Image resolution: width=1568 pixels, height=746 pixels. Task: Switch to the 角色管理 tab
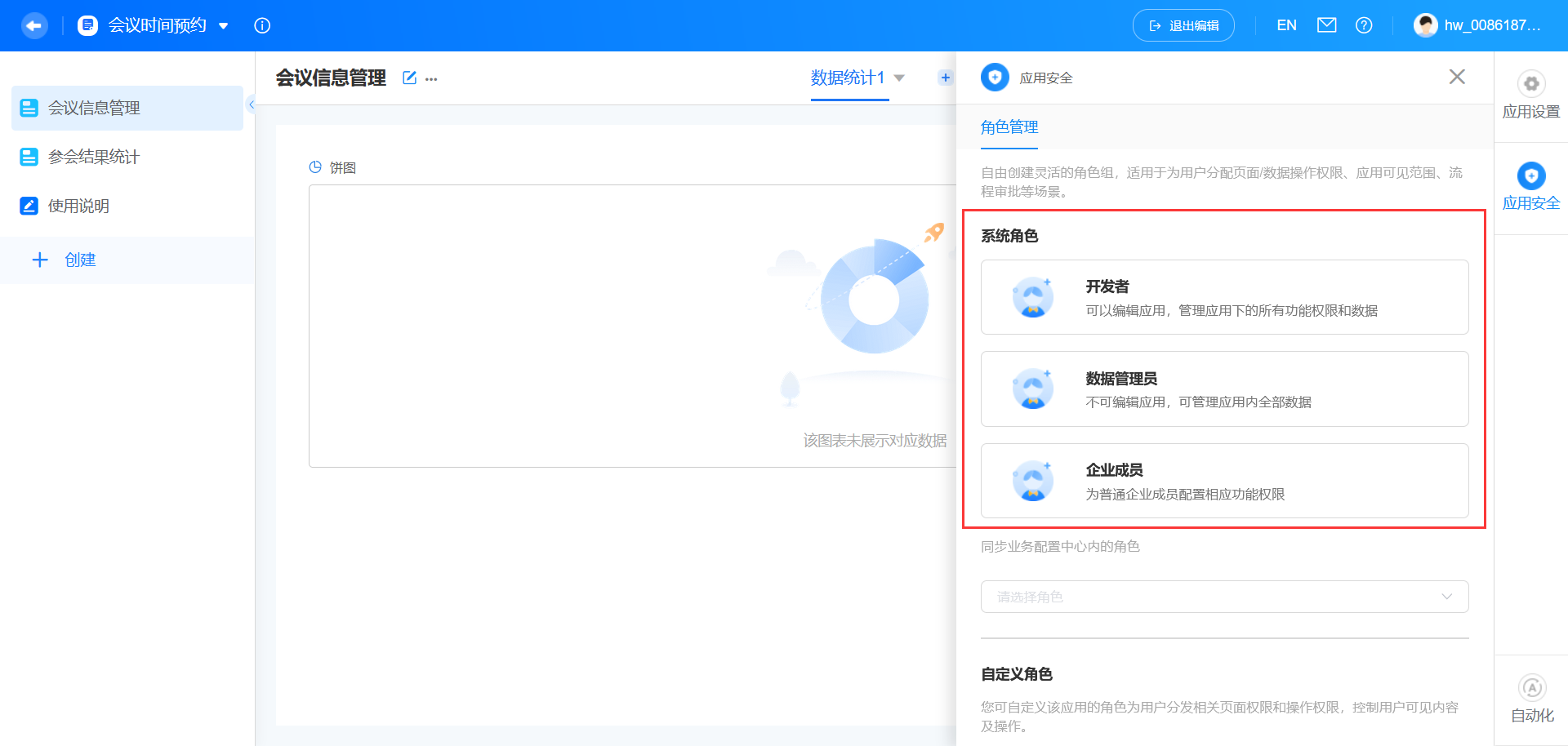[1009, 127]
